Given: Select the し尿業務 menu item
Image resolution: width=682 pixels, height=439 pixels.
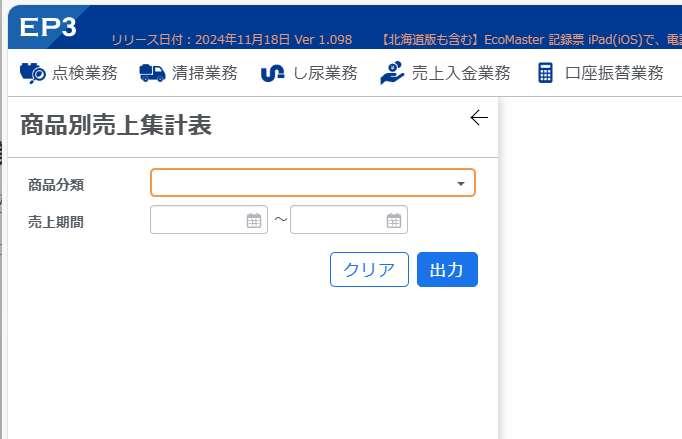Looking at the screenshot, I should [x=309, y=73].
